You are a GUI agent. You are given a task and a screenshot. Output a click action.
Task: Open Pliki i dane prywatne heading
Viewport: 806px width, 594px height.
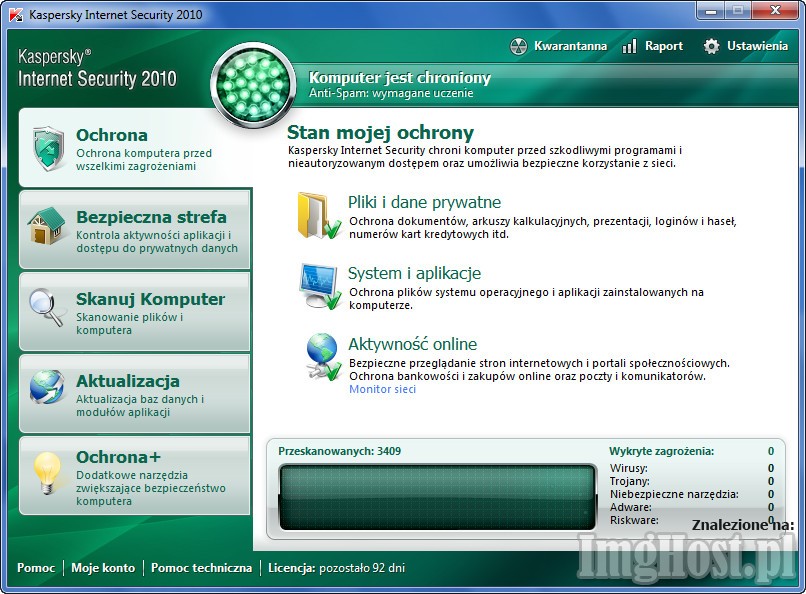tap(424, 202)
